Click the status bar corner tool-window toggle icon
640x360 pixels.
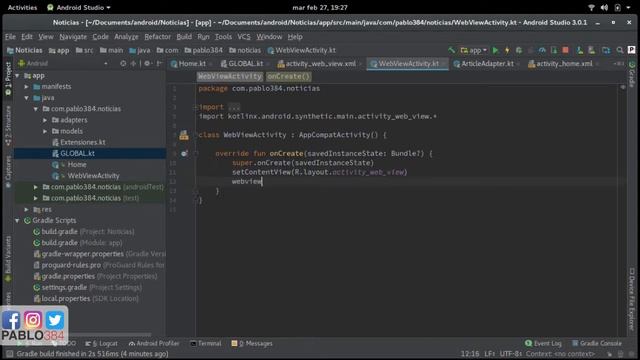click(9, 354)
